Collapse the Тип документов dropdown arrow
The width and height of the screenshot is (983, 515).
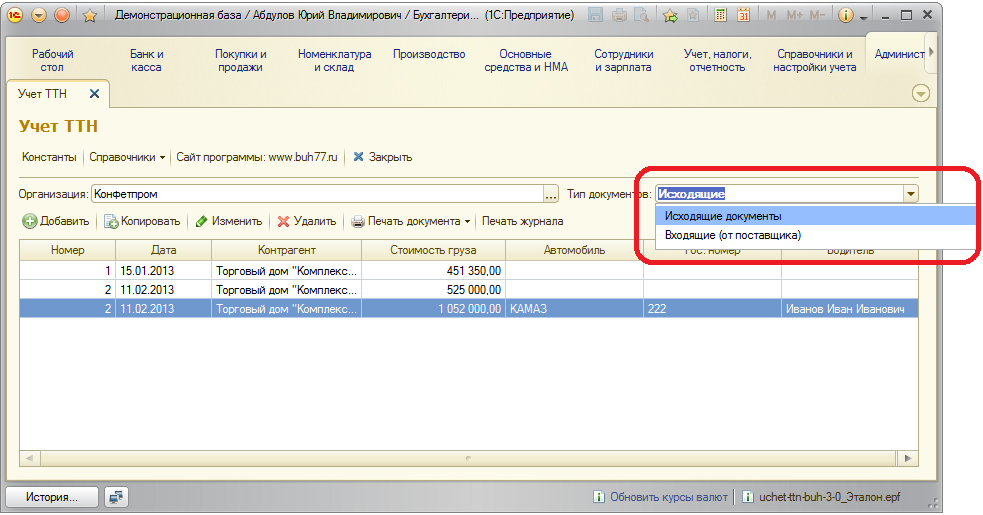pyautogui.click(x=910, y=194)
